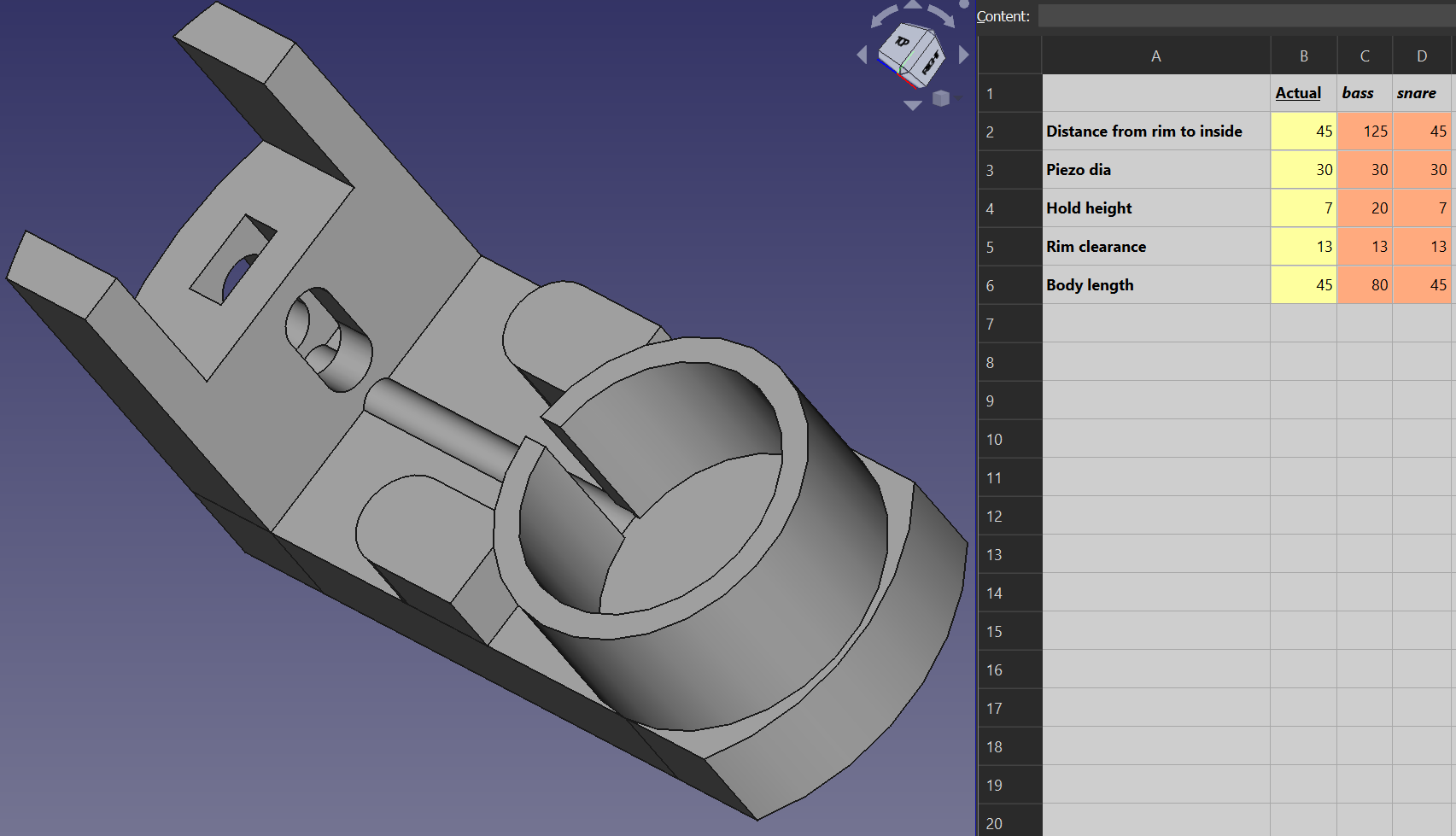Click into the Content input field

pyautogui.click(x=1245, y=16)
